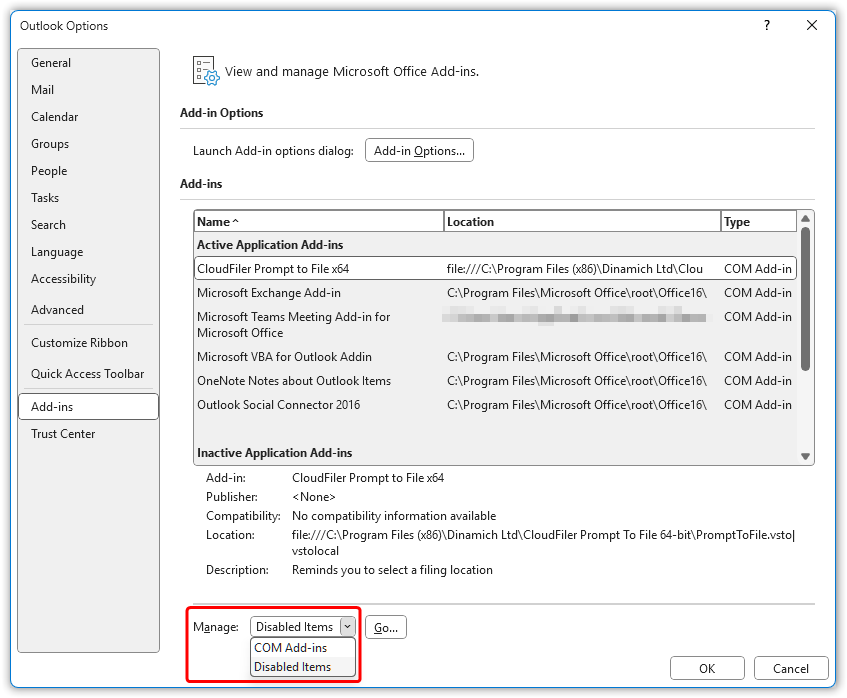This screenshot has height=698, width=847.
Task: Open the Search options category
Action: click(x=89, y=225)
